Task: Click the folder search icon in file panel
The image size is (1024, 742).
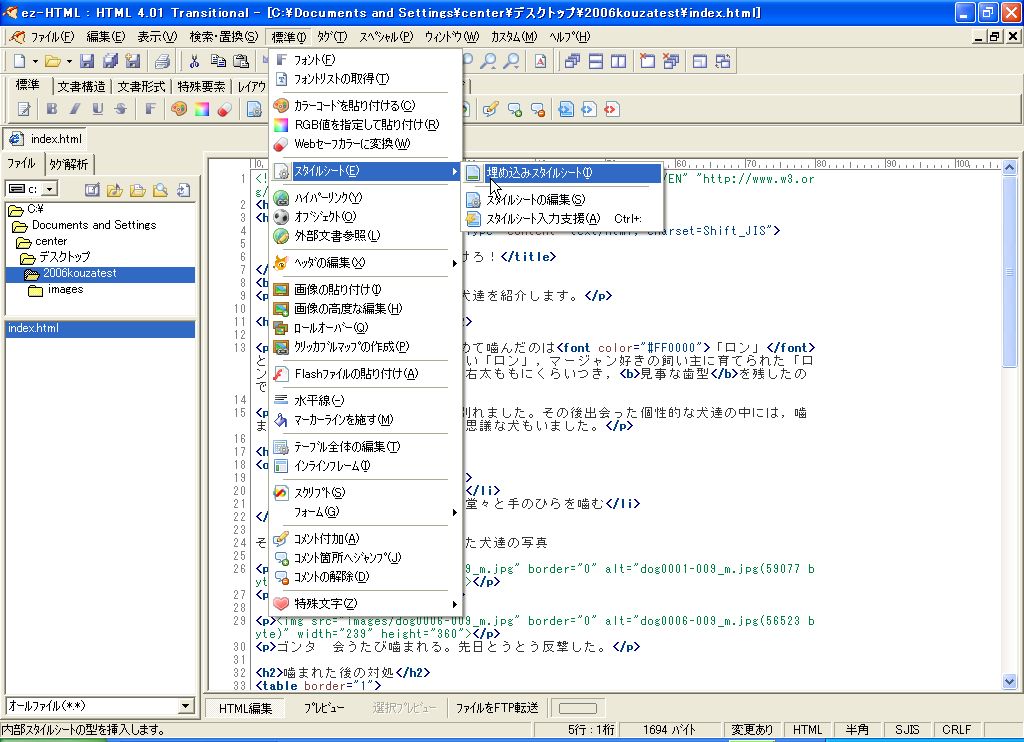Action: click(160, 189)
